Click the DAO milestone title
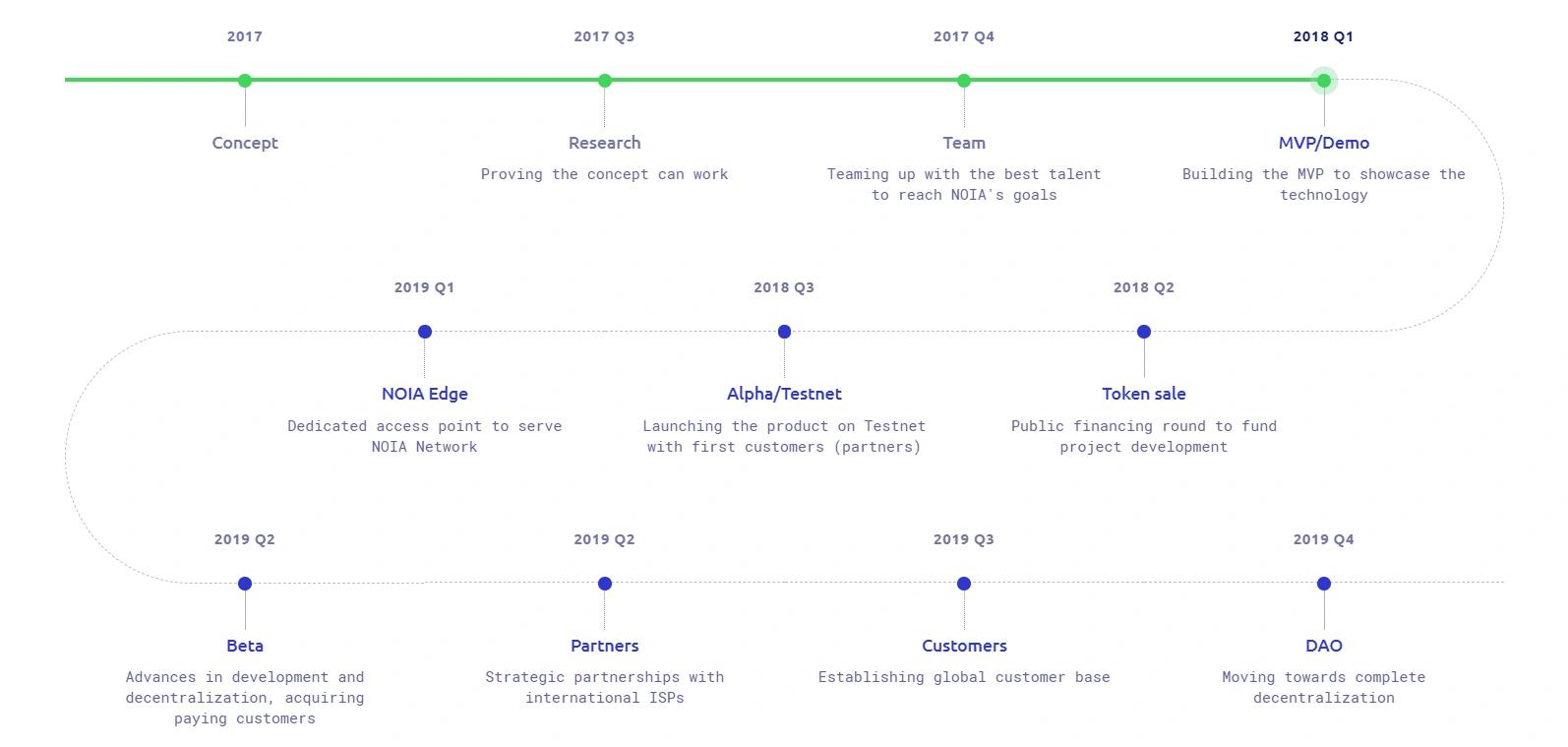The height and width of the screenshot is (747, 1568). [1324, 646]
